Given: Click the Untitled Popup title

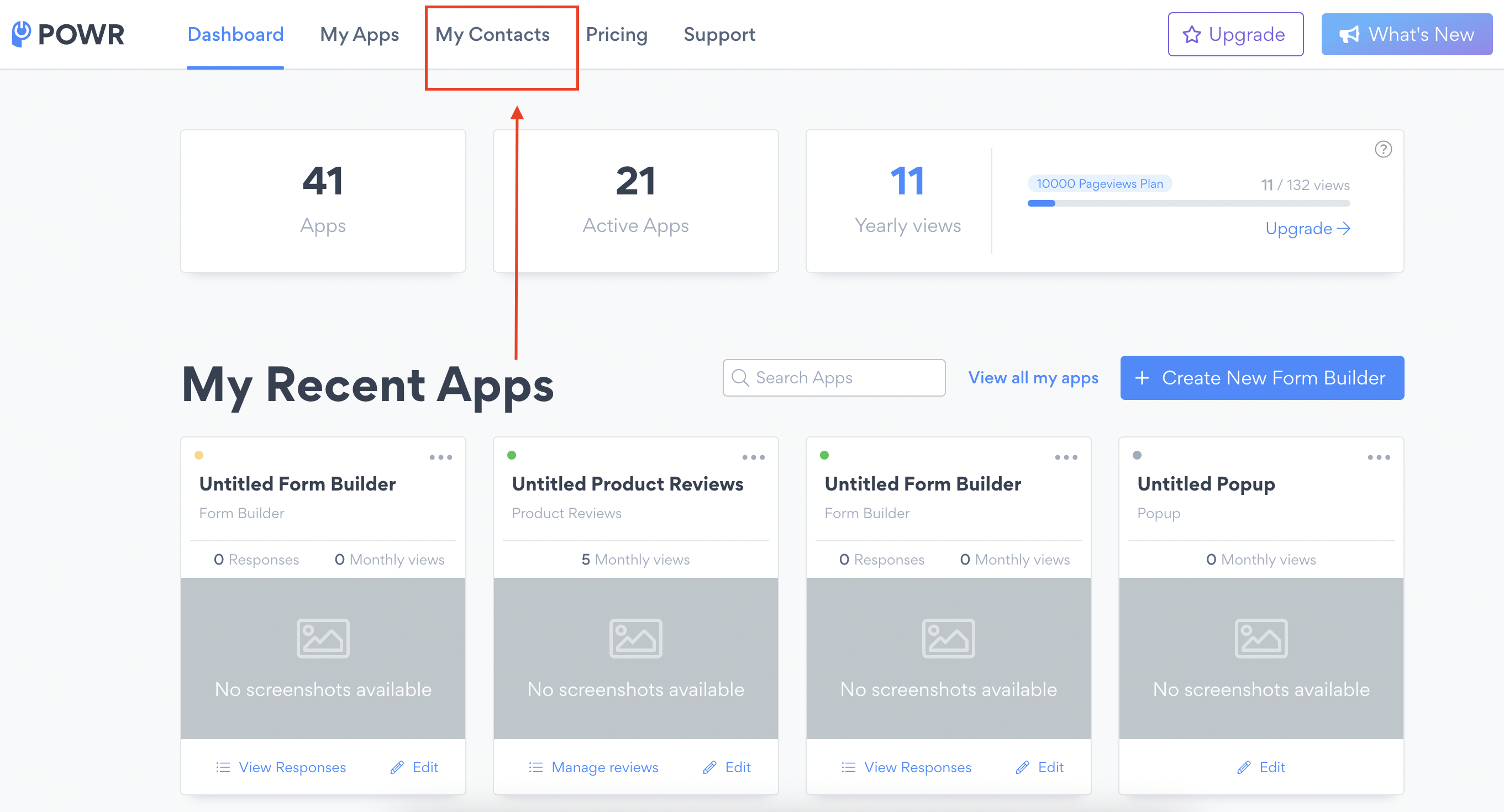Looking at the screenshot, I should coord(1206,484).
